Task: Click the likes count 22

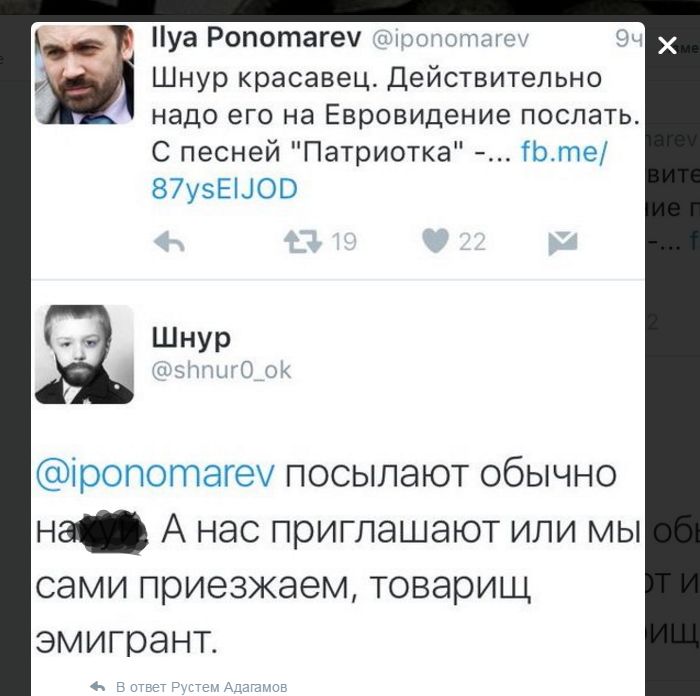Action: pyautogui.click(x=472, y=241)
